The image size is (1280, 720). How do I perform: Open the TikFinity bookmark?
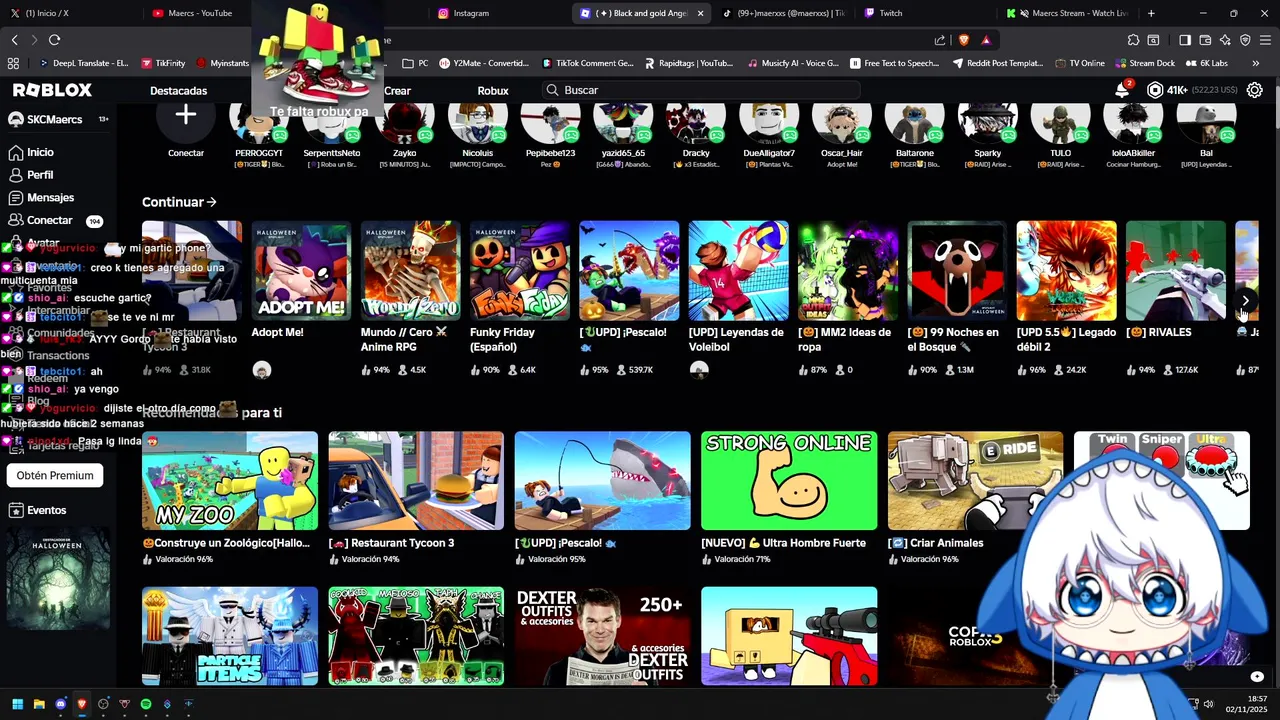(x=163, y=63)
